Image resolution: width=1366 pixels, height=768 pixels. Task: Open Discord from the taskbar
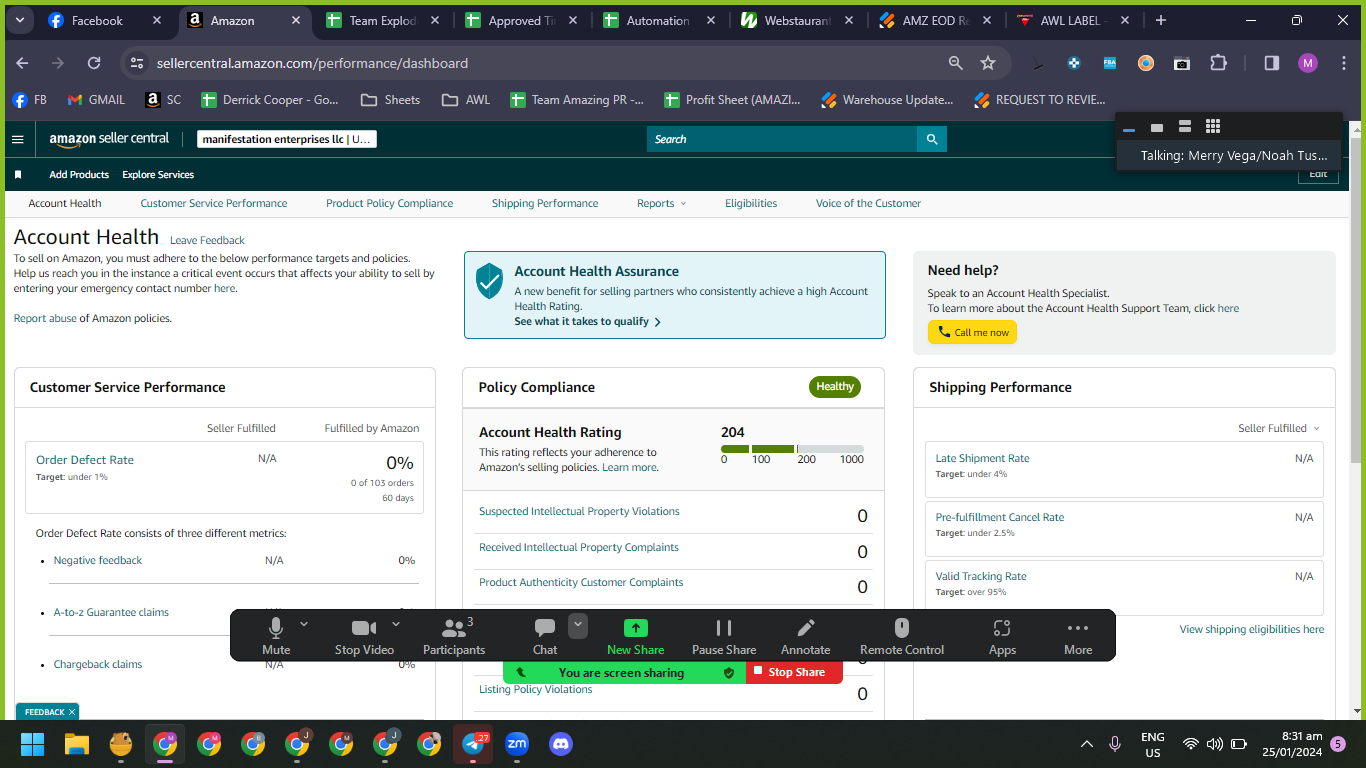[x=561, y=744]
